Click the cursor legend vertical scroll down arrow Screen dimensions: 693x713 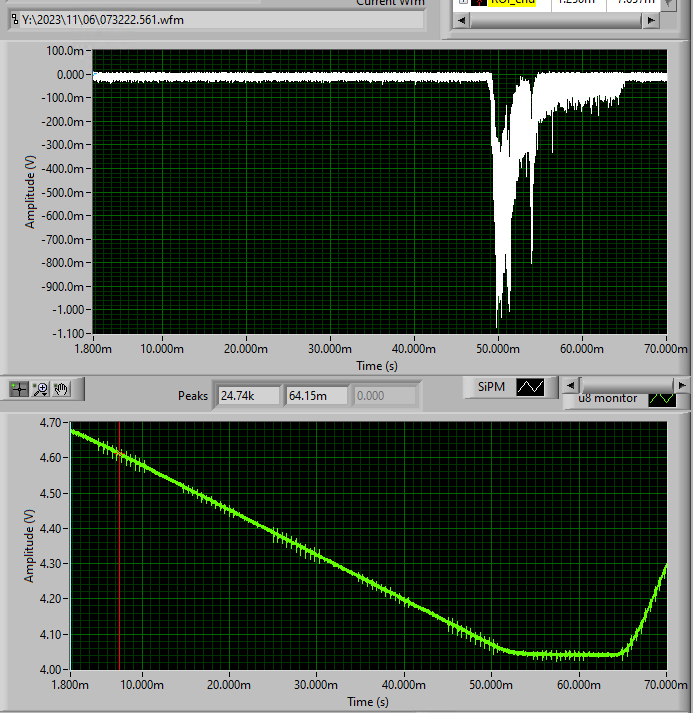[668, 4]
